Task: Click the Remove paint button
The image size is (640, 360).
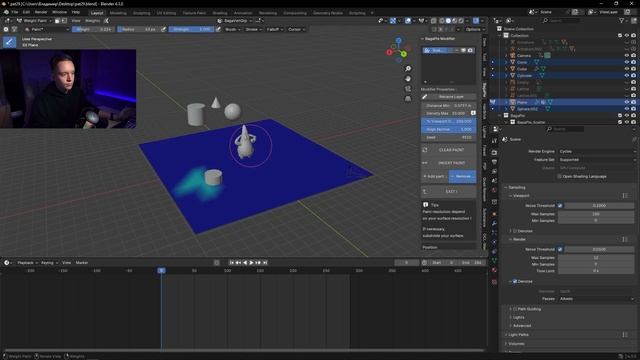Action: 462,176
